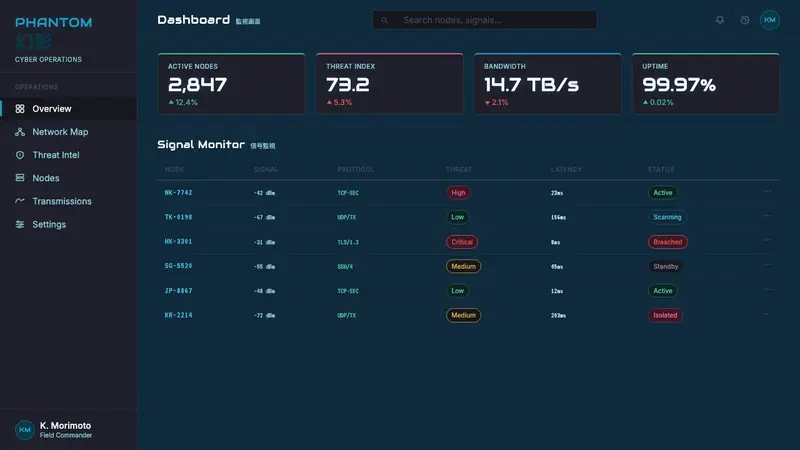Sort by the NODE column header
Image resolution: width=800 pixels, height=450 pixels.
click(x=174, y=169)
